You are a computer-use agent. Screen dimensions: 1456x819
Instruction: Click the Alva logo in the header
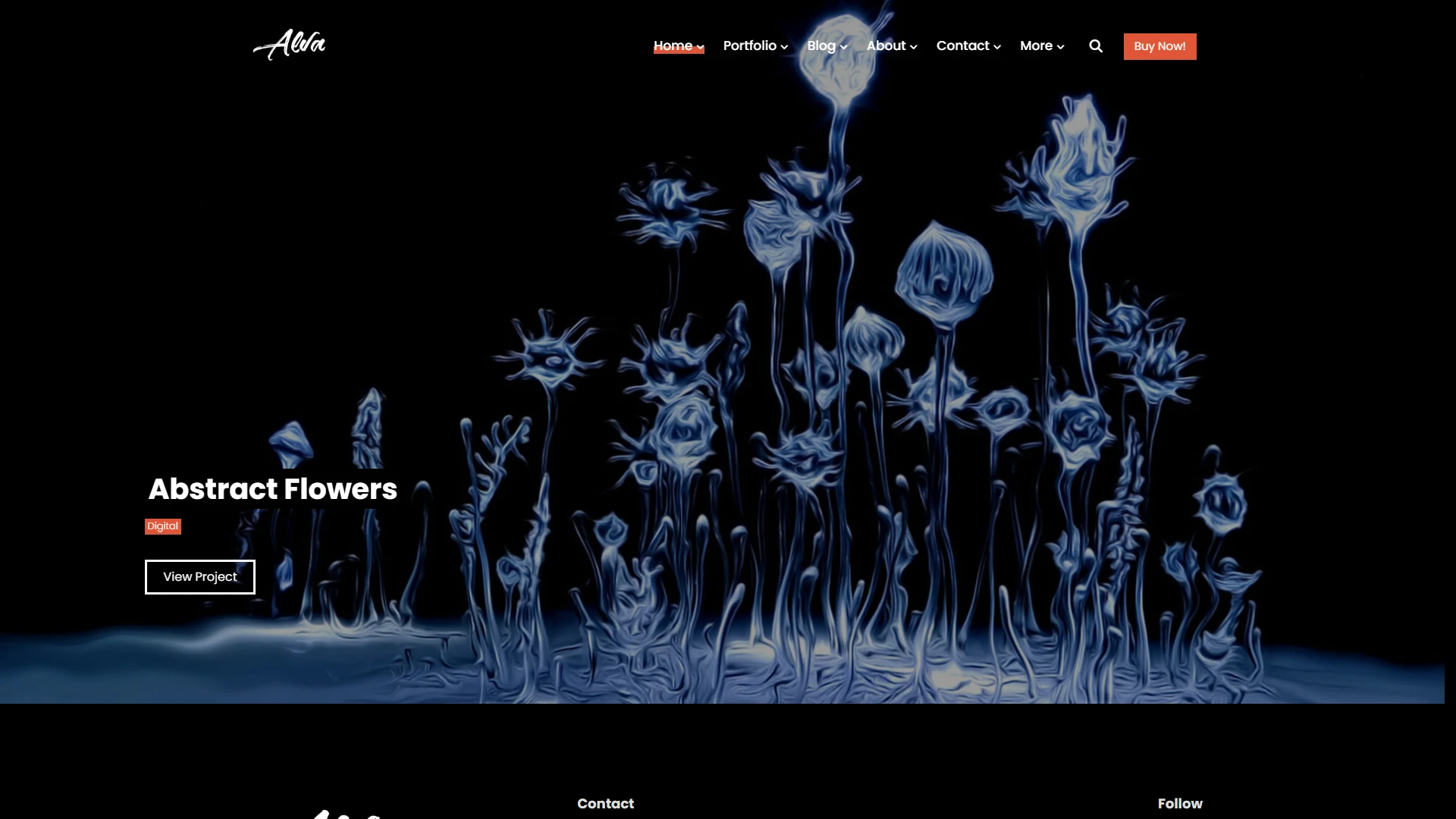[289, 45]
